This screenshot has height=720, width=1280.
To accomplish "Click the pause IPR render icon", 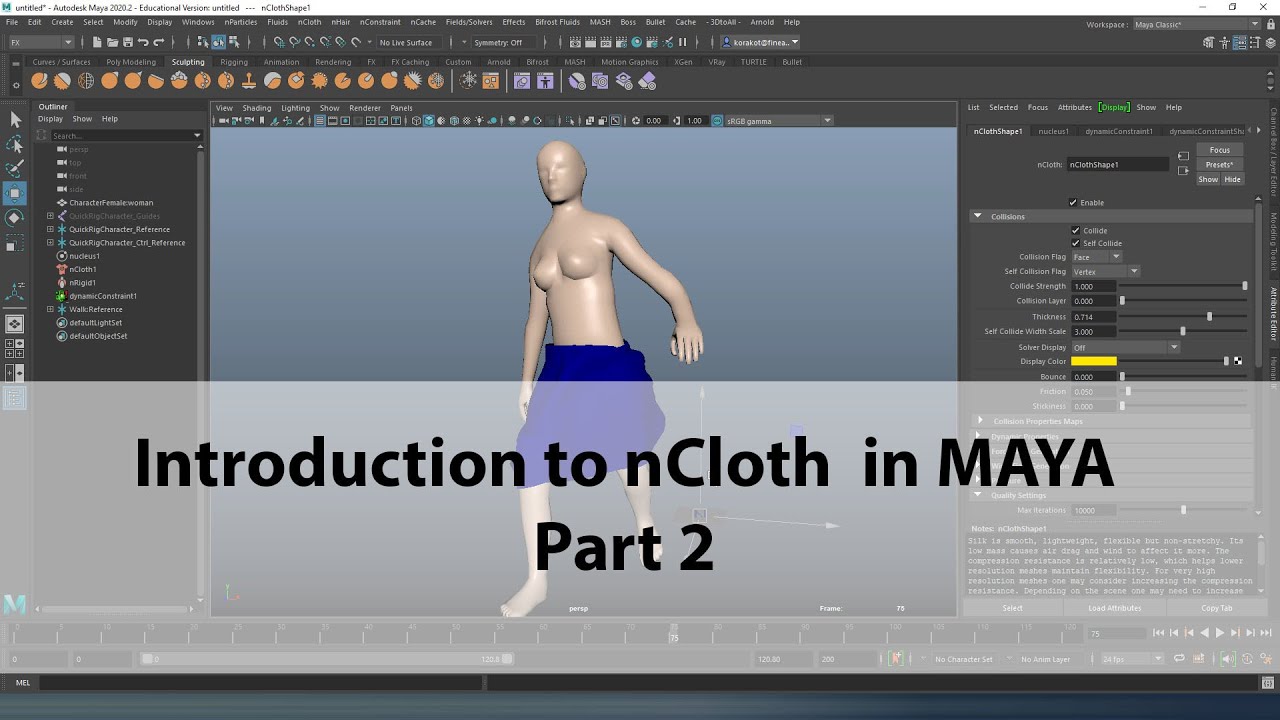I will (x=683, y=42).
